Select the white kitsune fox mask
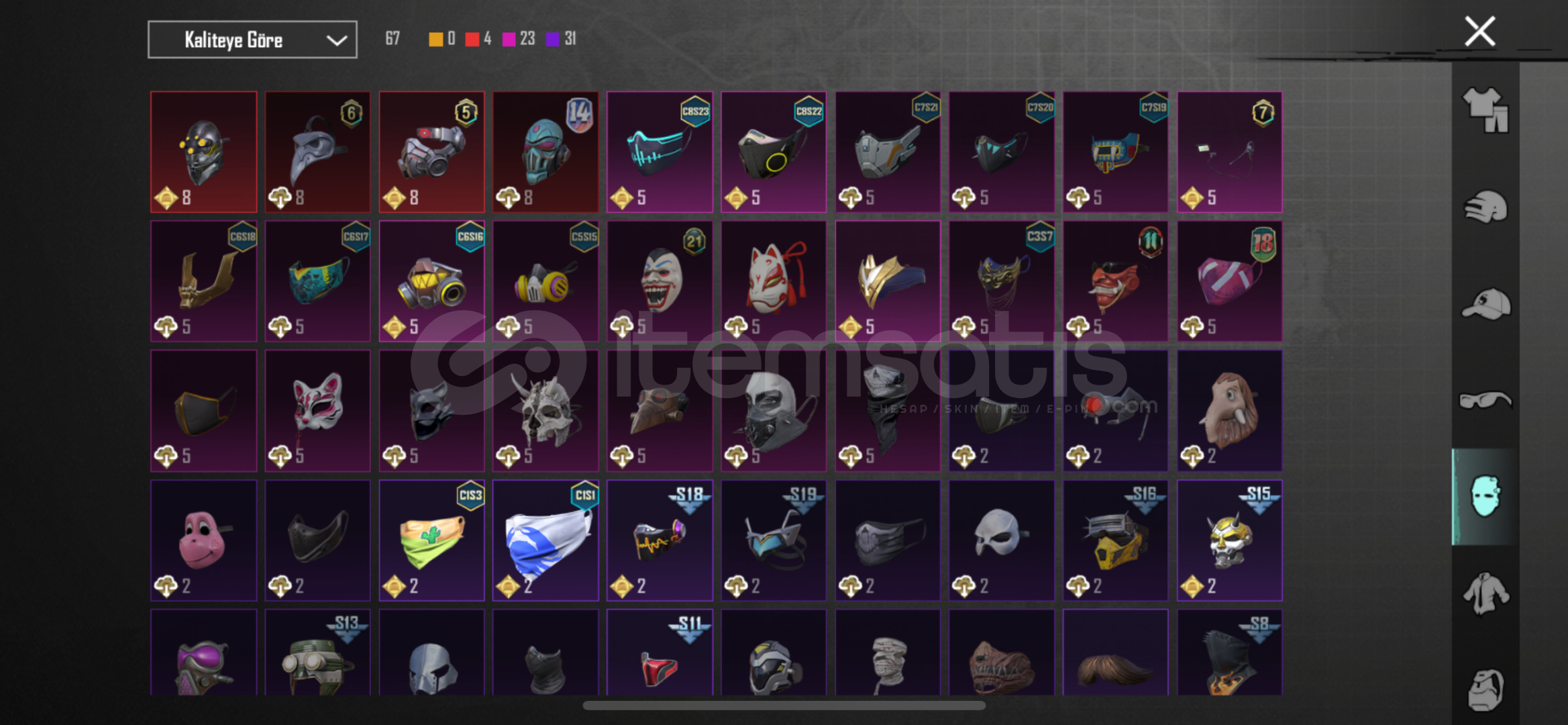Viewport: 1568px width, 725px height. [x=774, y=281]
